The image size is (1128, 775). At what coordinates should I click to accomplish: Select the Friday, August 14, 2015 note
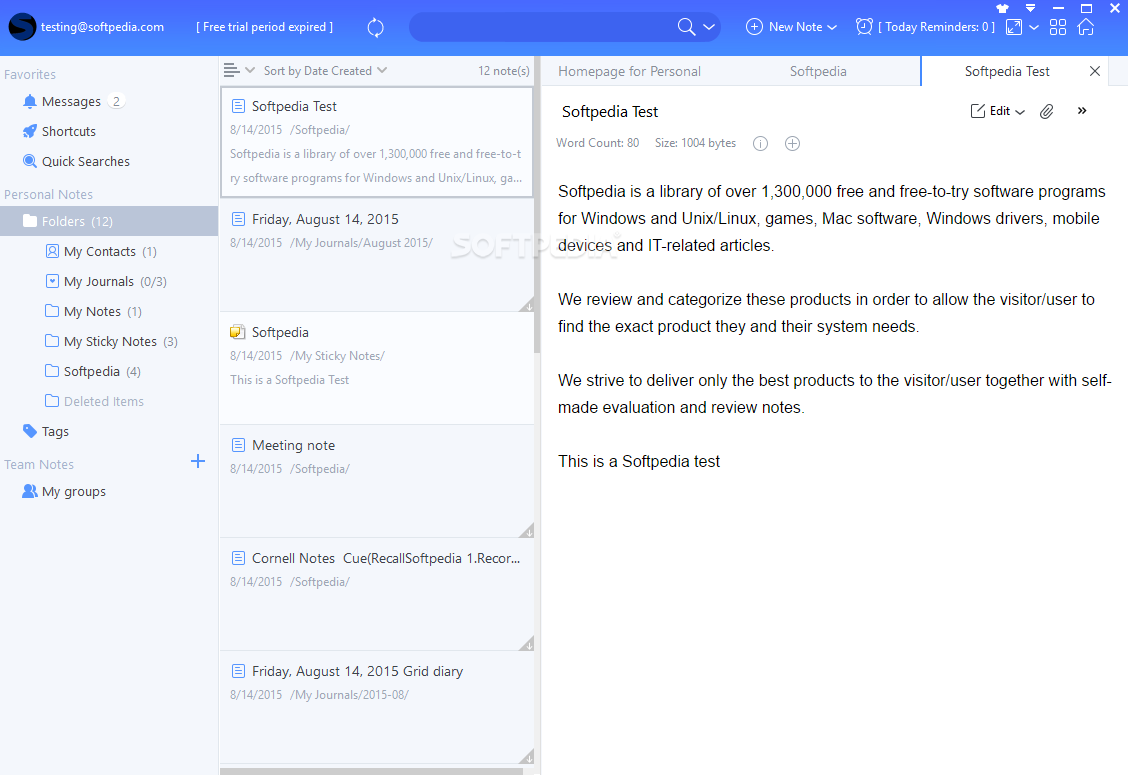(x=377, y=255)
